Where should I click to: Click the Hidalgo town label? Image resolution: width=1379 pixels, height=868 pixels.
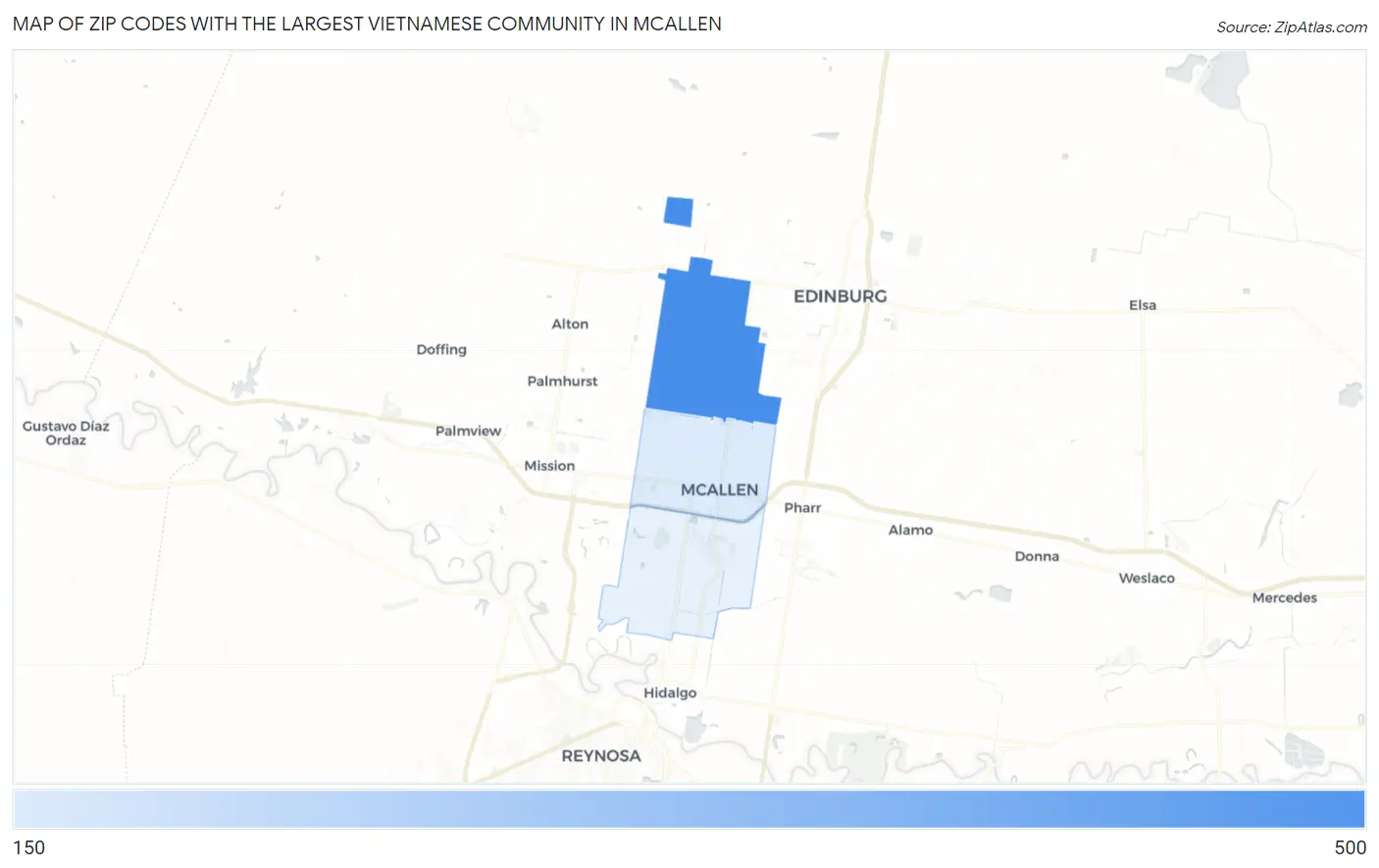[x=671, y=691]
